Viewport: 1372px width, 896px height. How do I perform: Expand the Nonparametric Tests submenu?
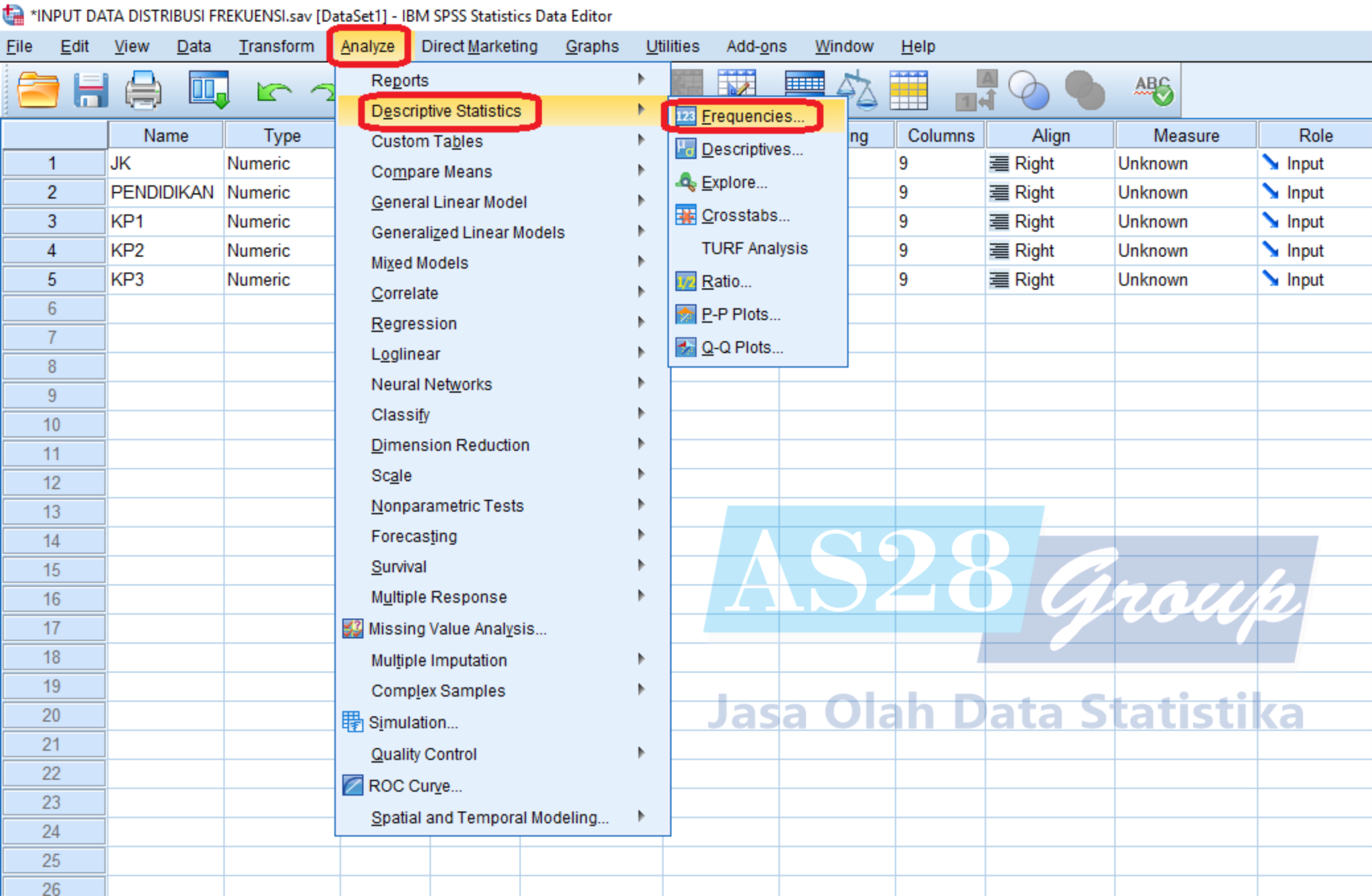point(447,506)
